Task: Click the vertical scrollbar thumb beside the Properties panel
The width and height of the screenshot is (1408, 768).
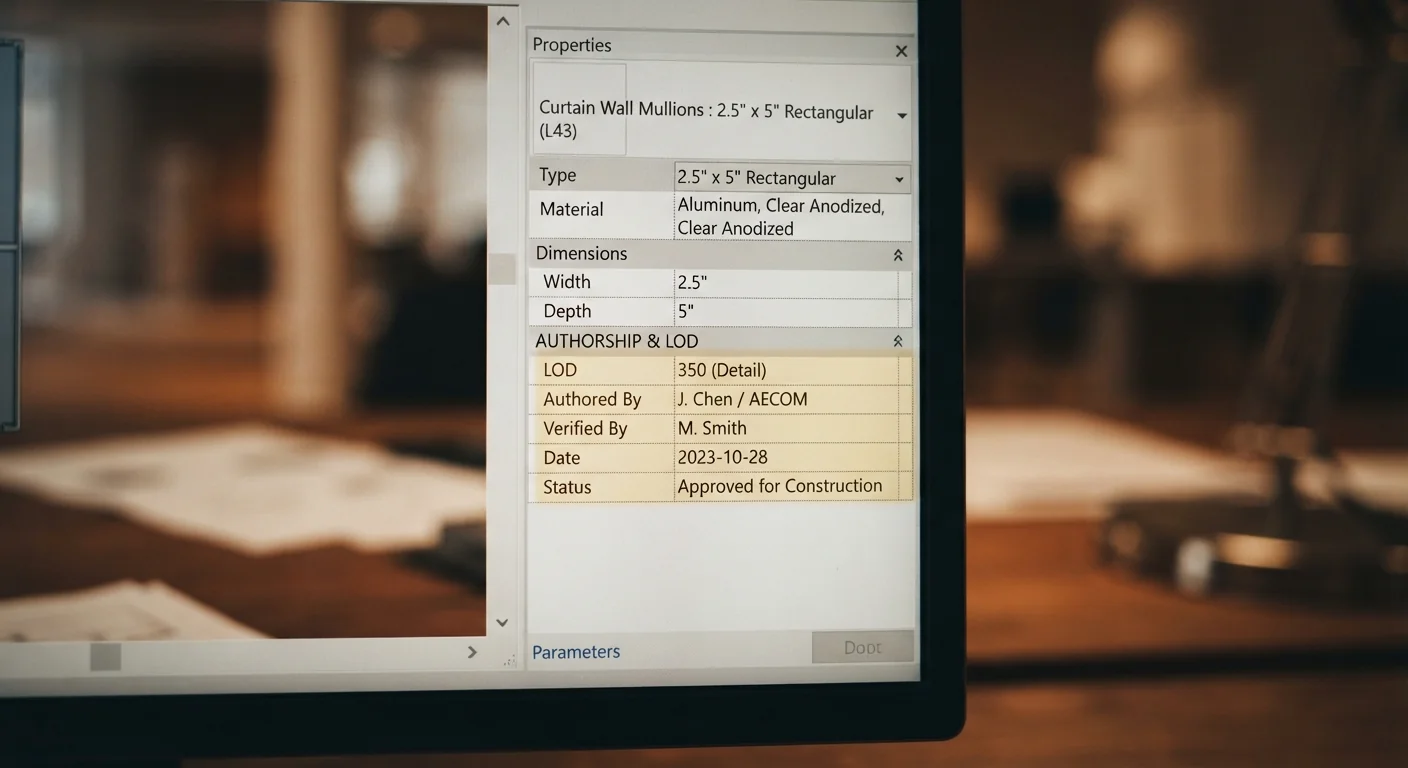Action: [x=503, y=269]
